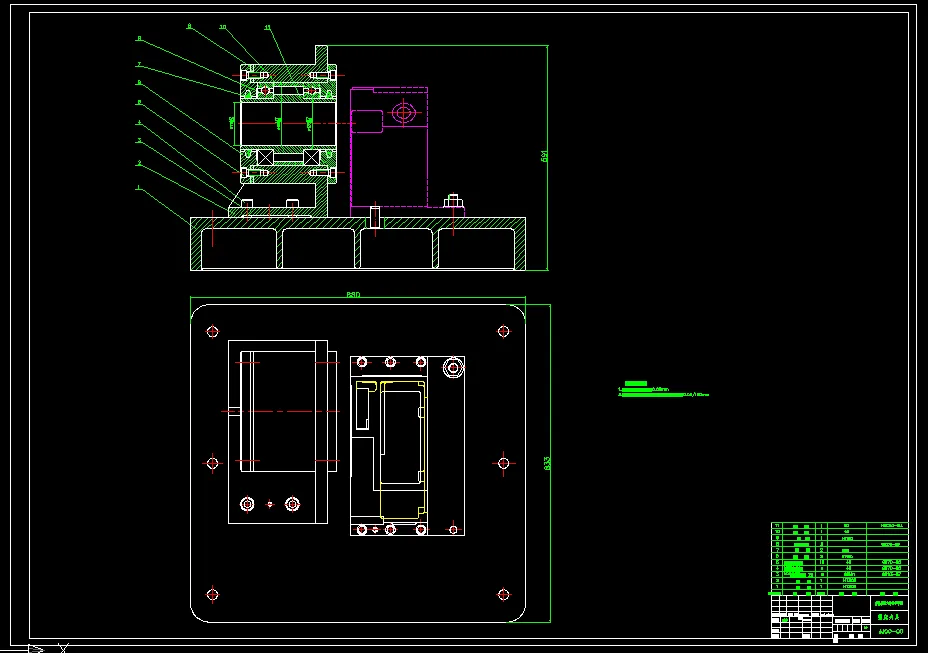Select part balloon number 2 leader label
This screenshot has height=653, width=928.
[x=140, y=163]
